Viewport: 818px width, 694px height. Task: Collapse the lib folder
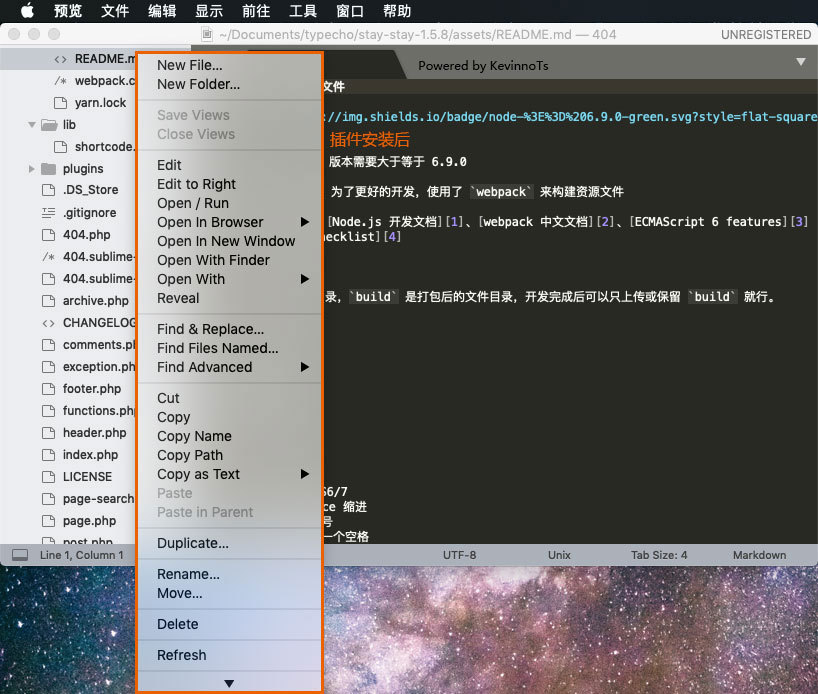click(32, 125)
